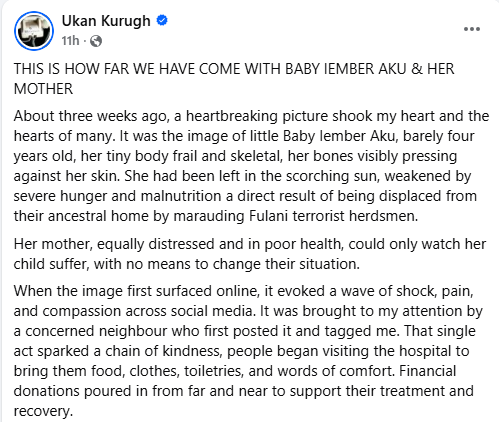The width and height of the screenshot is (499, 422).
Task: Click the text 'Financial' before donations
Action: (427, 371)
